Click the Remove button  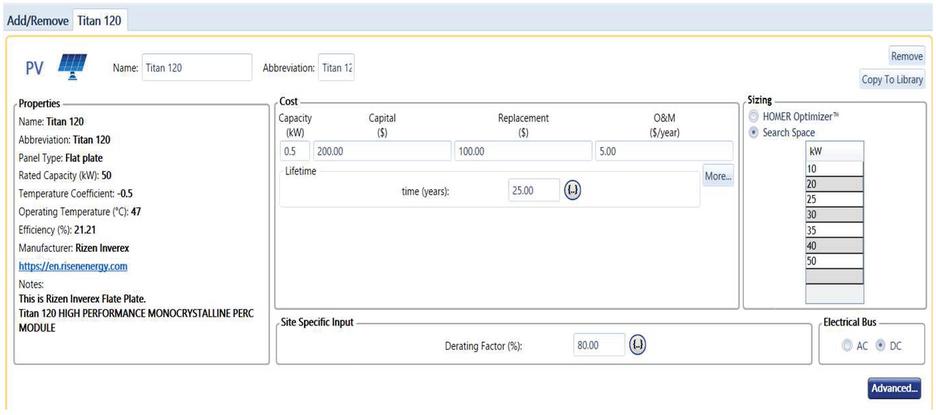tap(906, 57)
